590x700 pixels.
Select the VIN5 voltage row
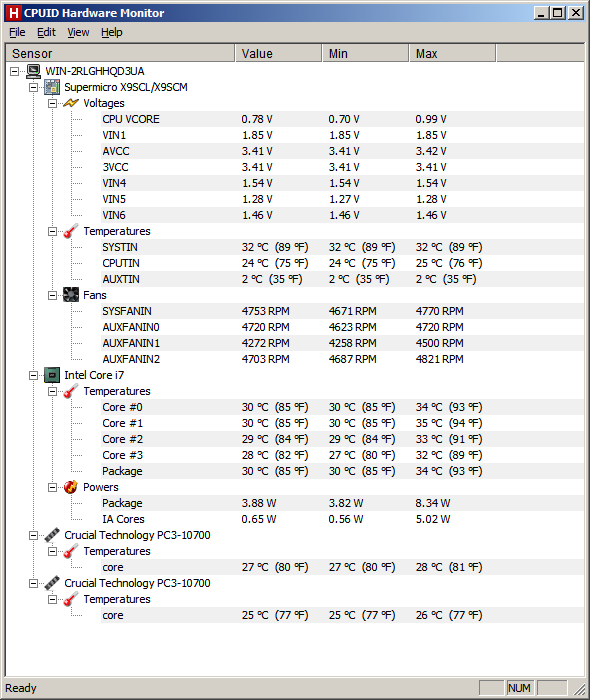tap(342, 199)
